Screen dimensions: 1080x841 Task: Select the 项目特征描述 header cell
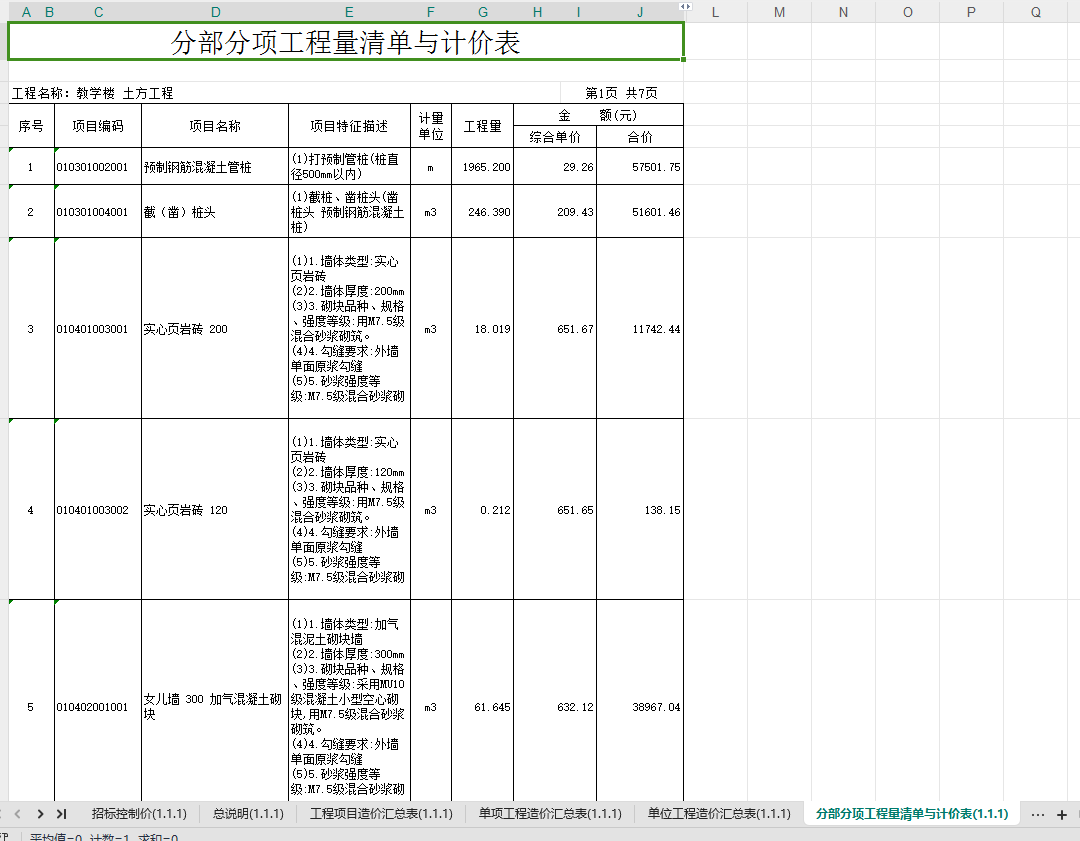point(349,126)
